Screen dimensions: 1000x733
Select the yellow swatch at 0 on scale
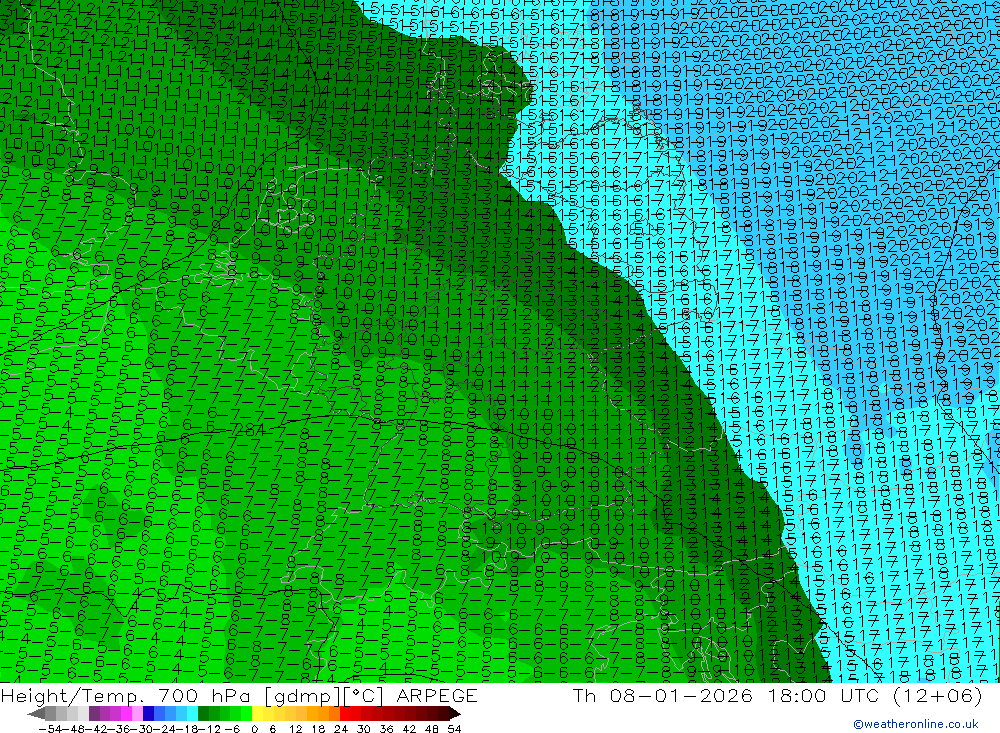(258, 713)
